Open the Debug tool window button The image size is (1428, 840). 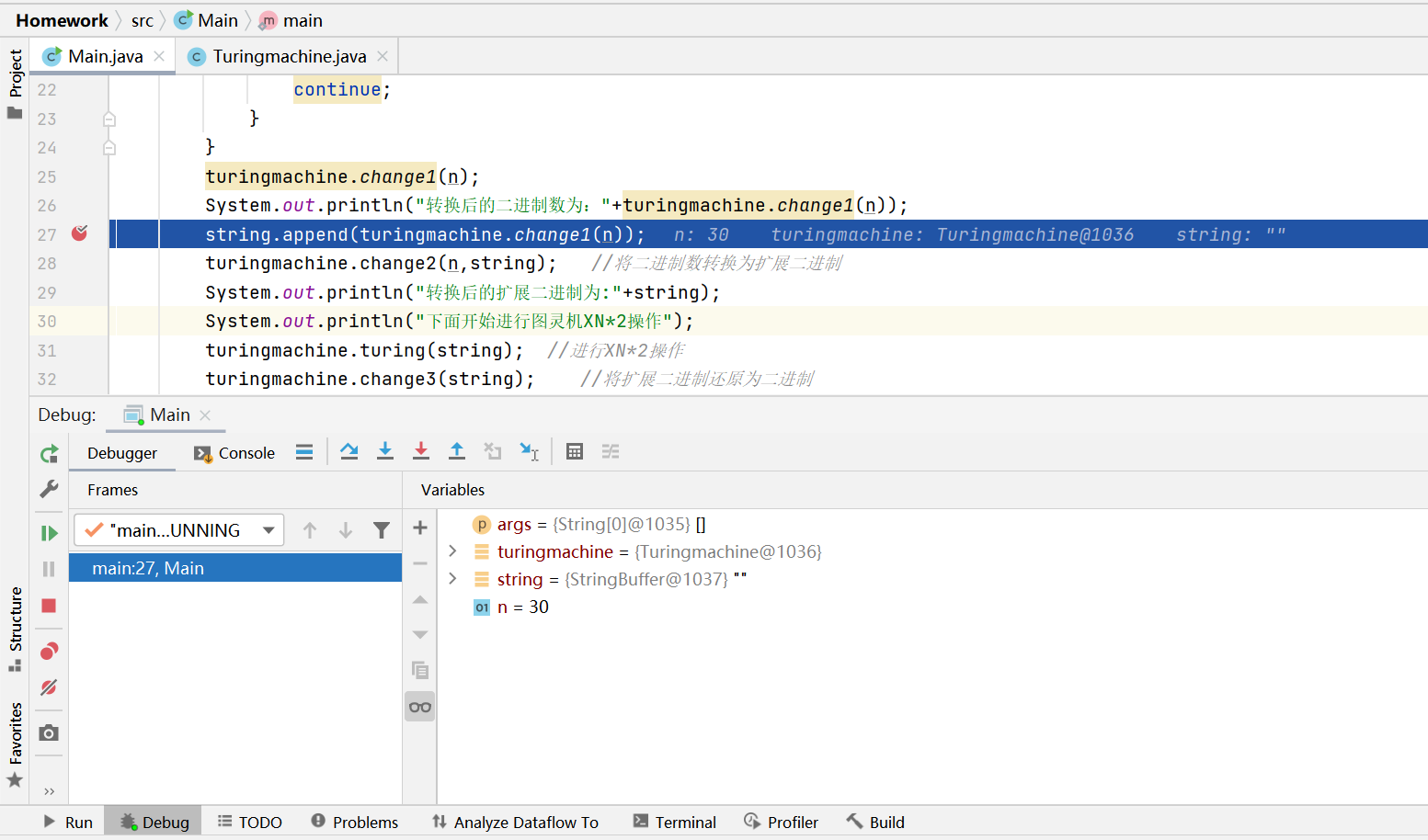pos(154,823)
